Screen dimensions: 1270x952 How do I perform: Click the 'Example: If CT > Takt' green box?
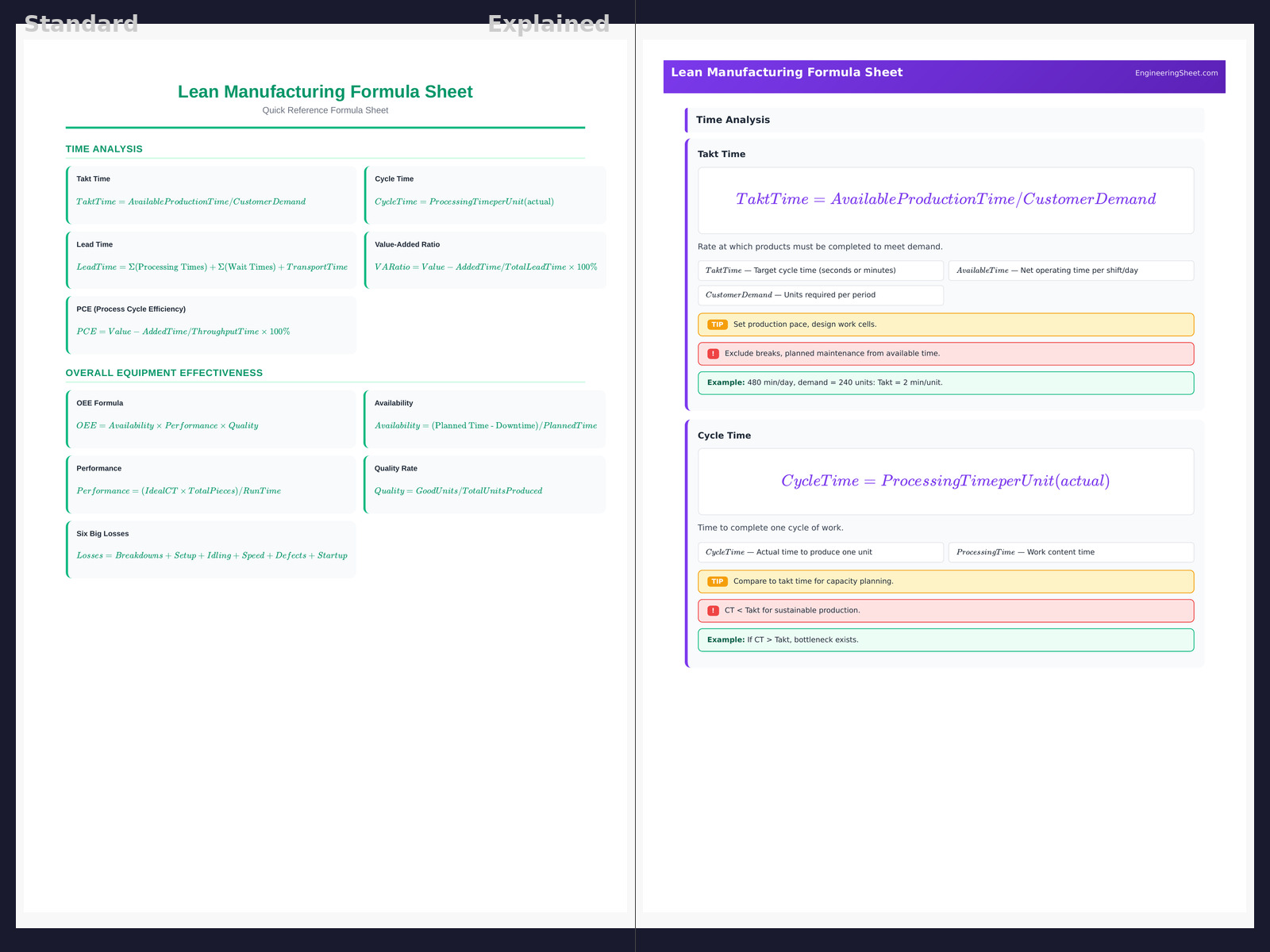(946, 640)
